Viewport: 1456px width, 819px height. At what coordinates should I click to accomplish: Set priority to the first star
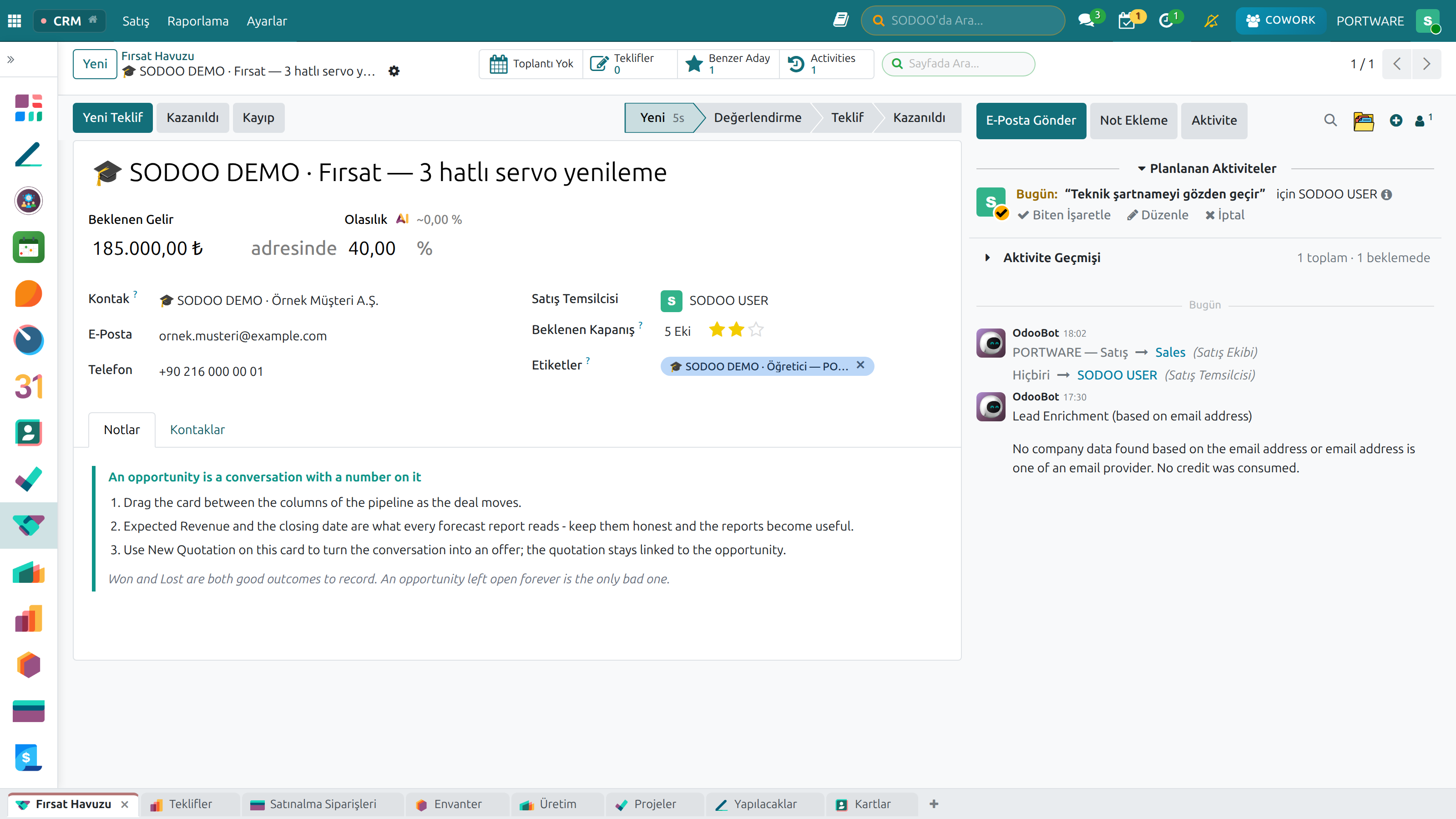(717, 330)
